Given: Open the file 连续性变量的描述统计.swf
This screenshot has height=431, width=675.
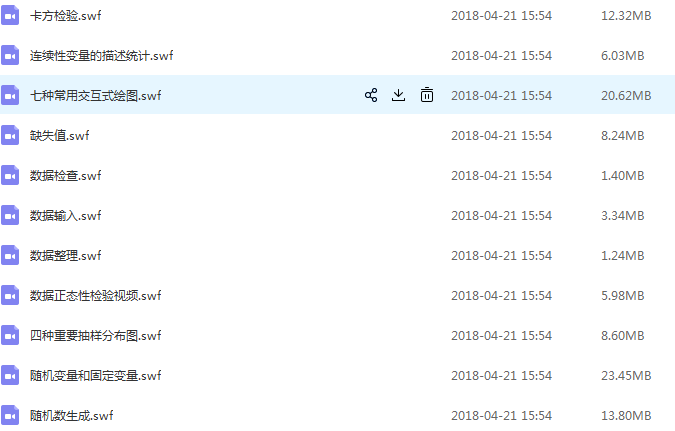Looking at the screenshot, I should [x=101, y=56].
